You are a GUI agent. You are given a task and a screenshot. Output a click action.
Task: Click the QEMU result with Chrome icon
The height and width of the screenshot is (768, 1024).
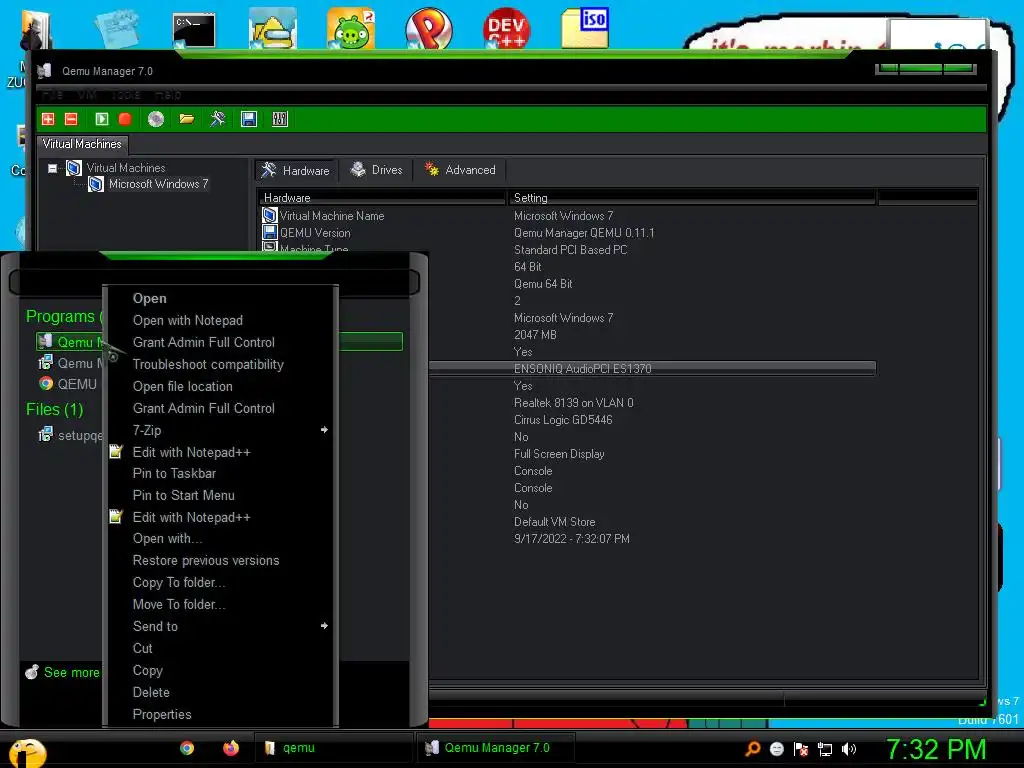pos(69,384)
